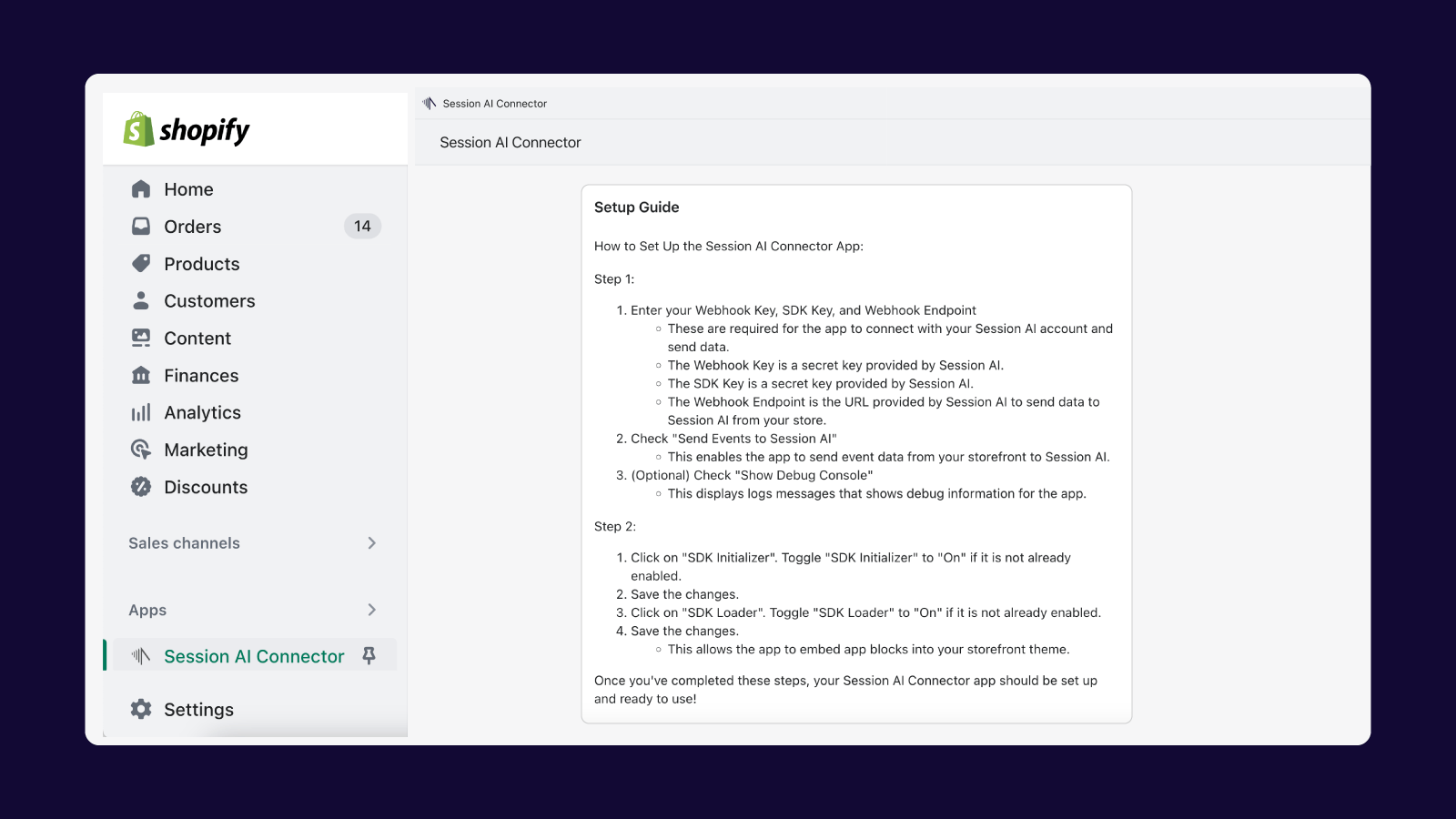Click the Apps section label
This screenshot has width=1456, height=819.
point(147,611)
